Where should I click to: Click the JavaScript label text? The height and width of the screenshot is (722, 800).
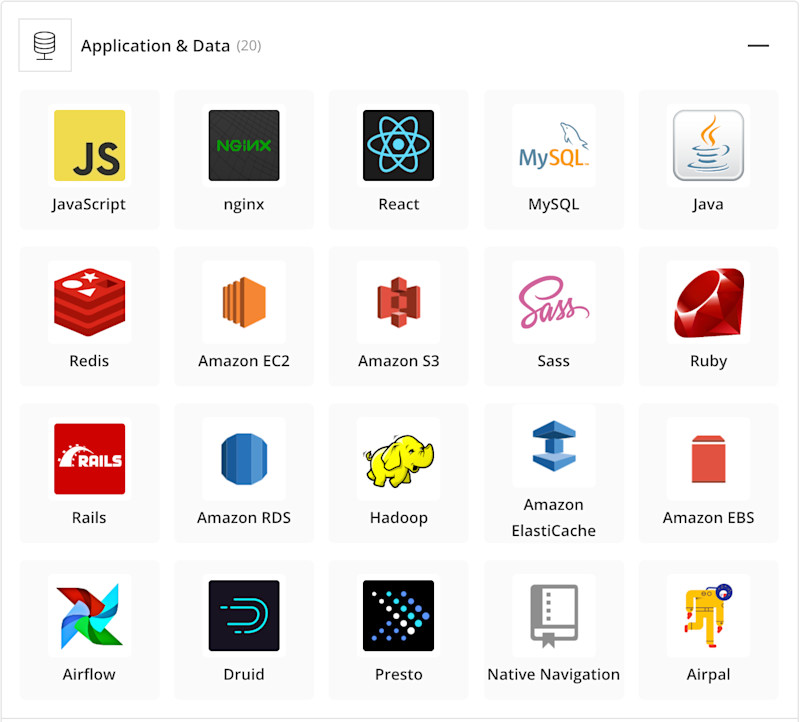click(x=89, y=204)
